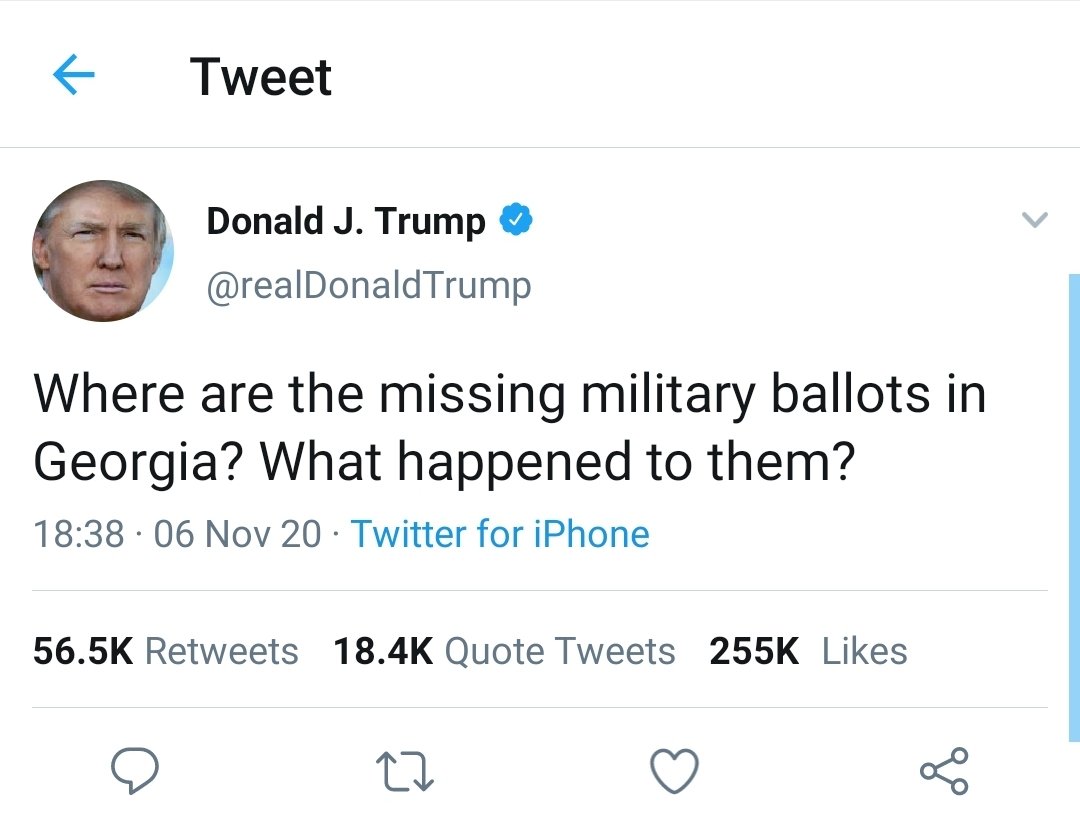The image size is (1080, 824).
Task: Click the blue scrollbar on right edge
Action: 1074,508
